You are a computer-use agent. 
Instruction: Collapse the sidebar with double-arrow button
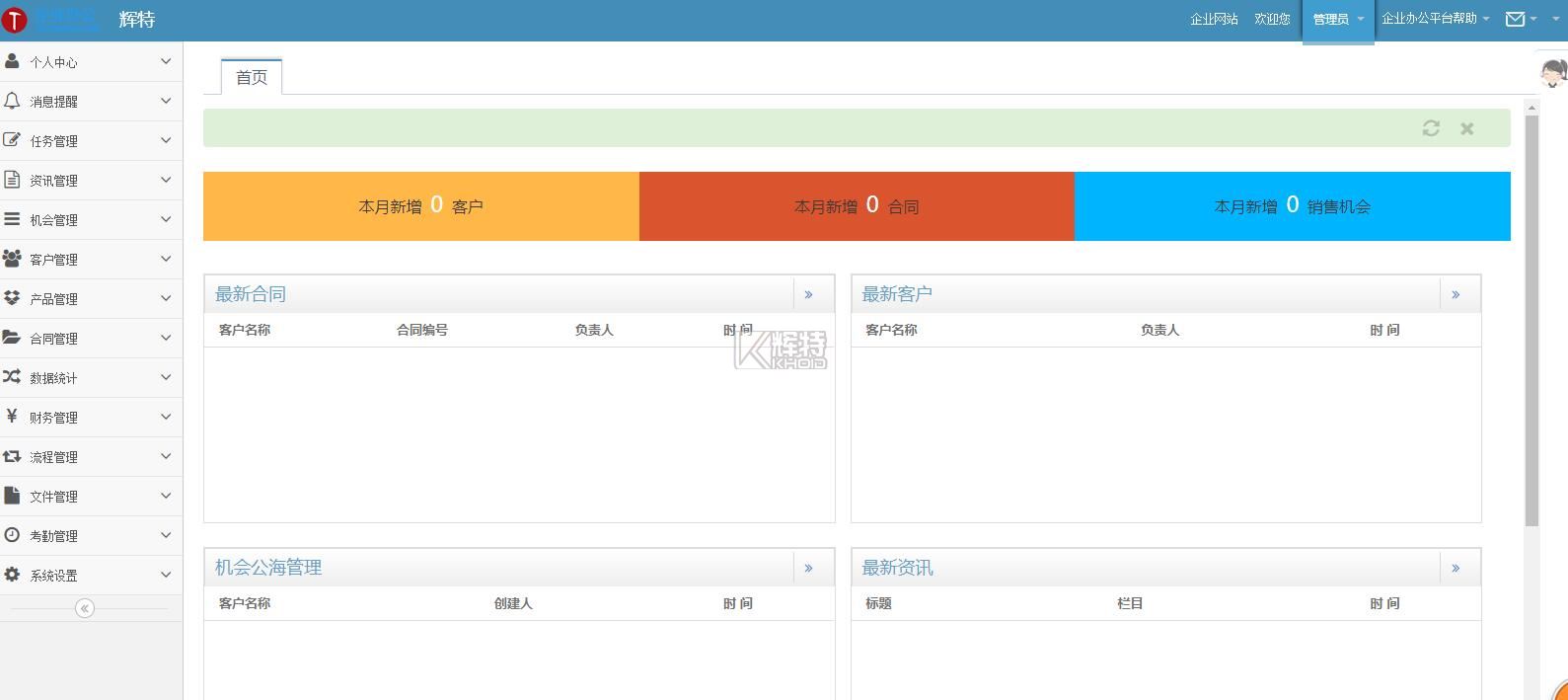click(85, 608)
